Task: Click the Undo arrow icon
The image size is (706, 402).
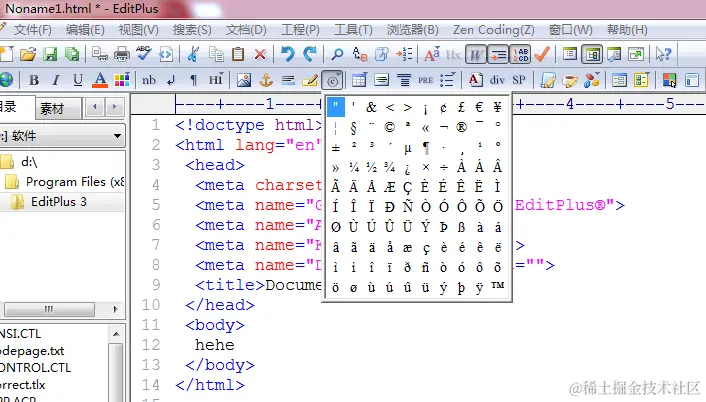Action: pyautogui.click(x=287, y=54)
